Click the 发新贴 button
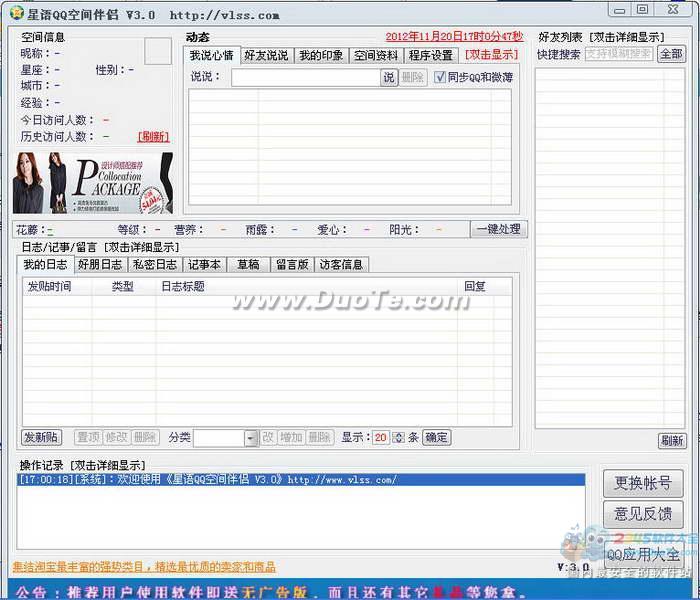The image size is (700, 600). (x=42, y=437)
